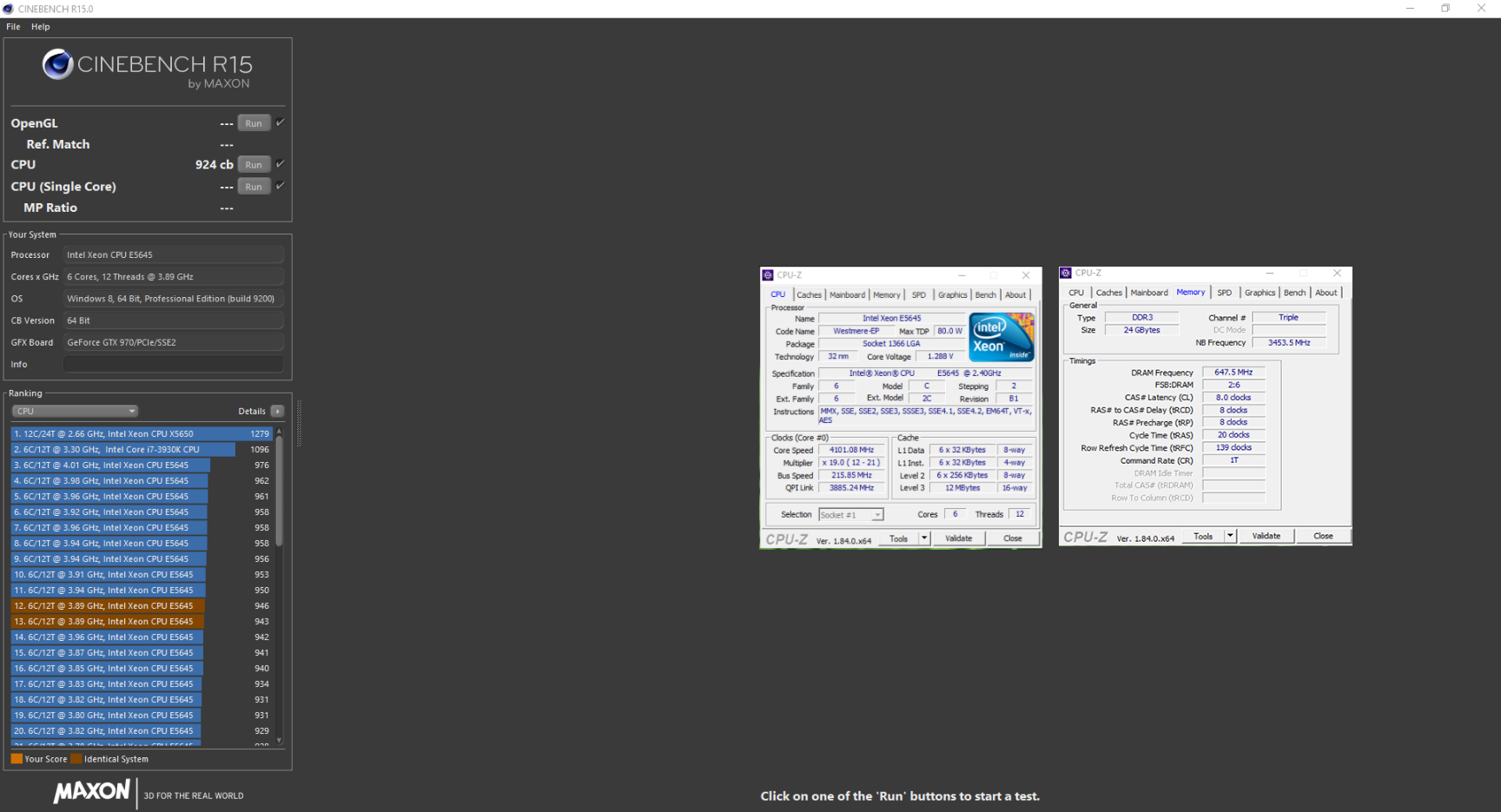Screen dimensions: 1501x812
Task: Switch to Mainboard tab in left CPU-Z window
Action: coord(847,295)
